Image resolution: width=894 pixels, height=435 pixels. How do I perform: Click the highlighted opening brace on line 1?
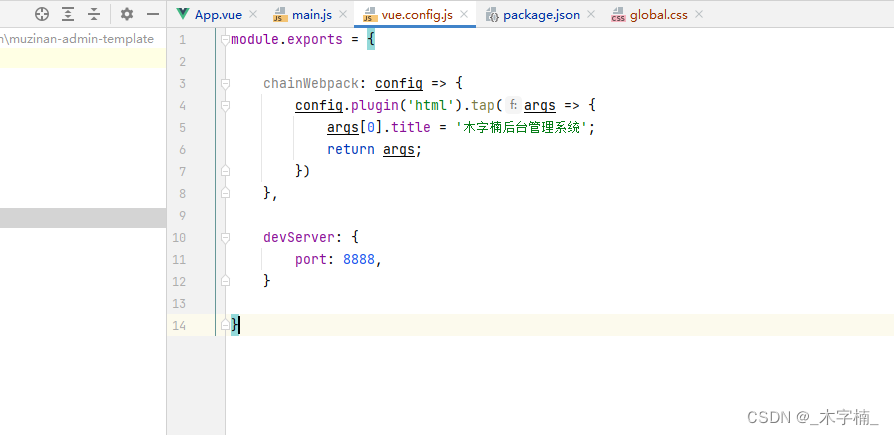coord(371,40)
